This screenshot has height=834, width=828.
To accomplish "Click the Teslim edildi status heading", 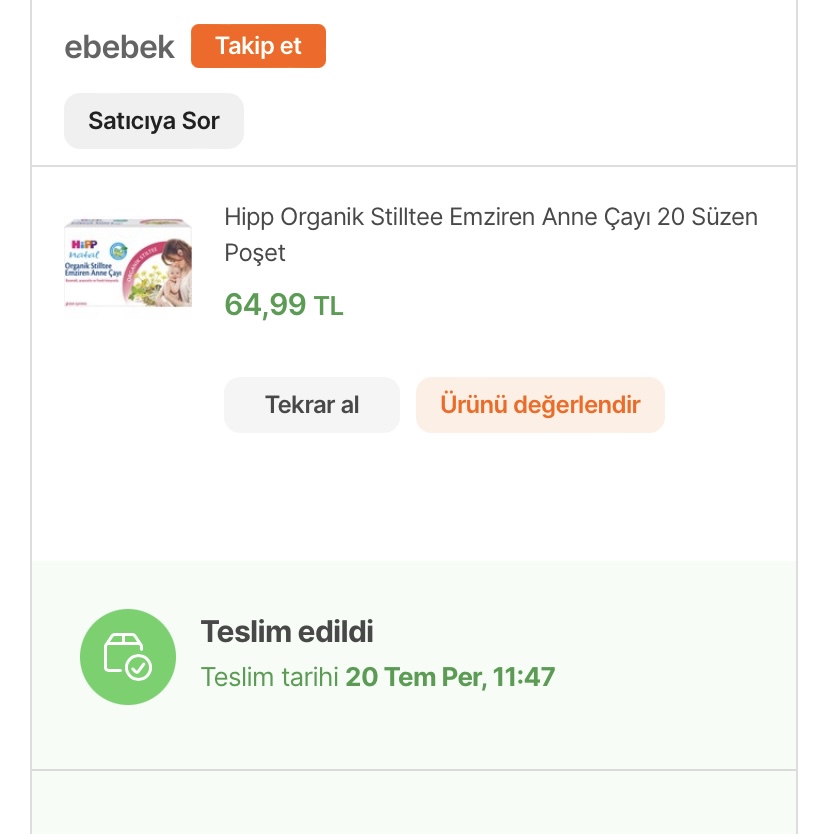I will (287, 632).
